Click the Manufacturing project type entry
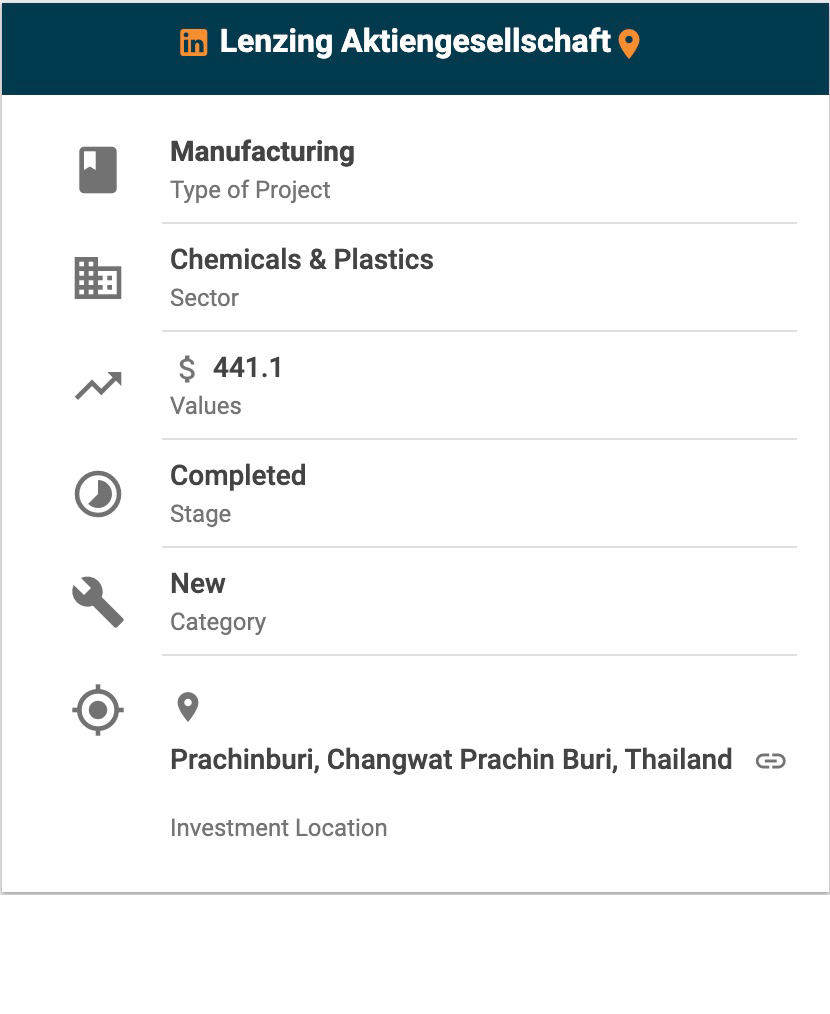 pyautogui.click(x=262, y=152)
